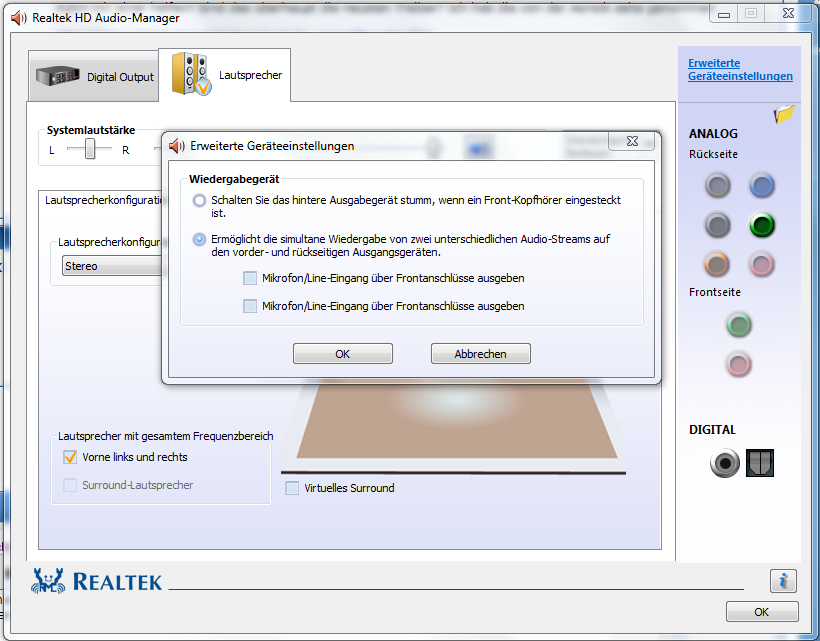Click the pink rear microphone jack
Image resolution: width=820 pixels, height=641 pixels.
point(761,264)
